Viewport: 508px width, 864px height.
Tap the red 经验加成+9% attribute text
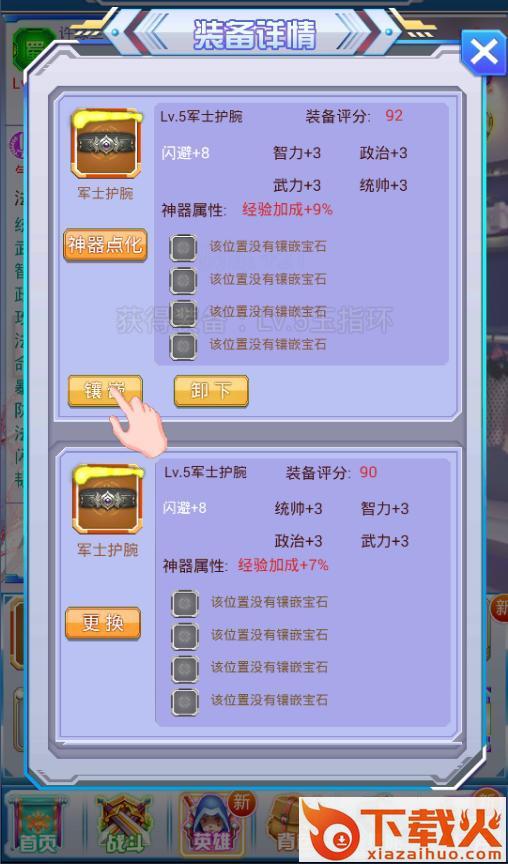click(287, 209)
